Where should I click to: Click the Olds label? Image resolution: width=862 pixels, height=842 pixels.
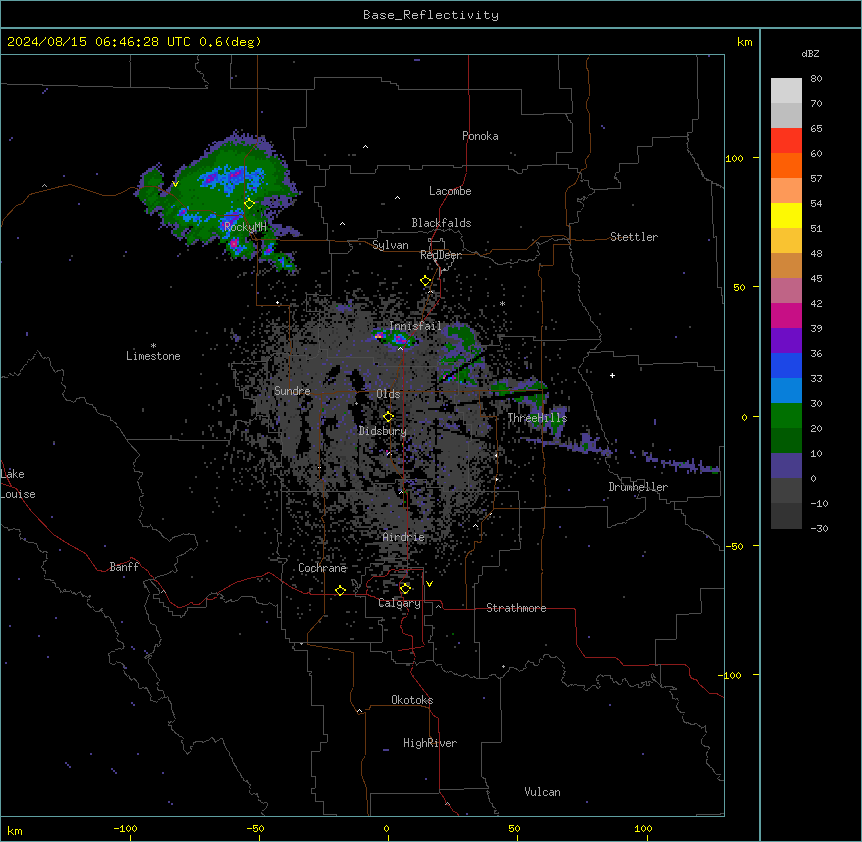(388, 394)
